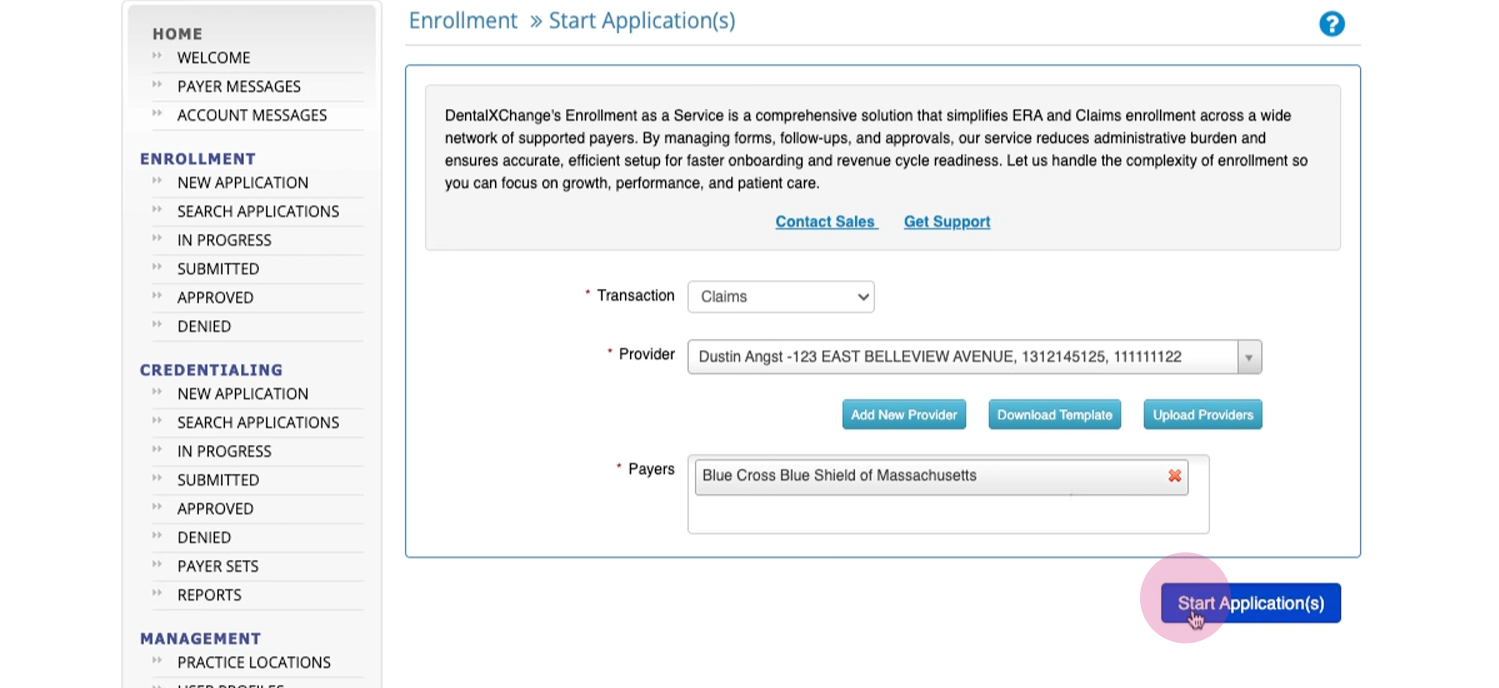Click the Enrollment breadcrumb link

pyautogui.click(x=463, y=21)
